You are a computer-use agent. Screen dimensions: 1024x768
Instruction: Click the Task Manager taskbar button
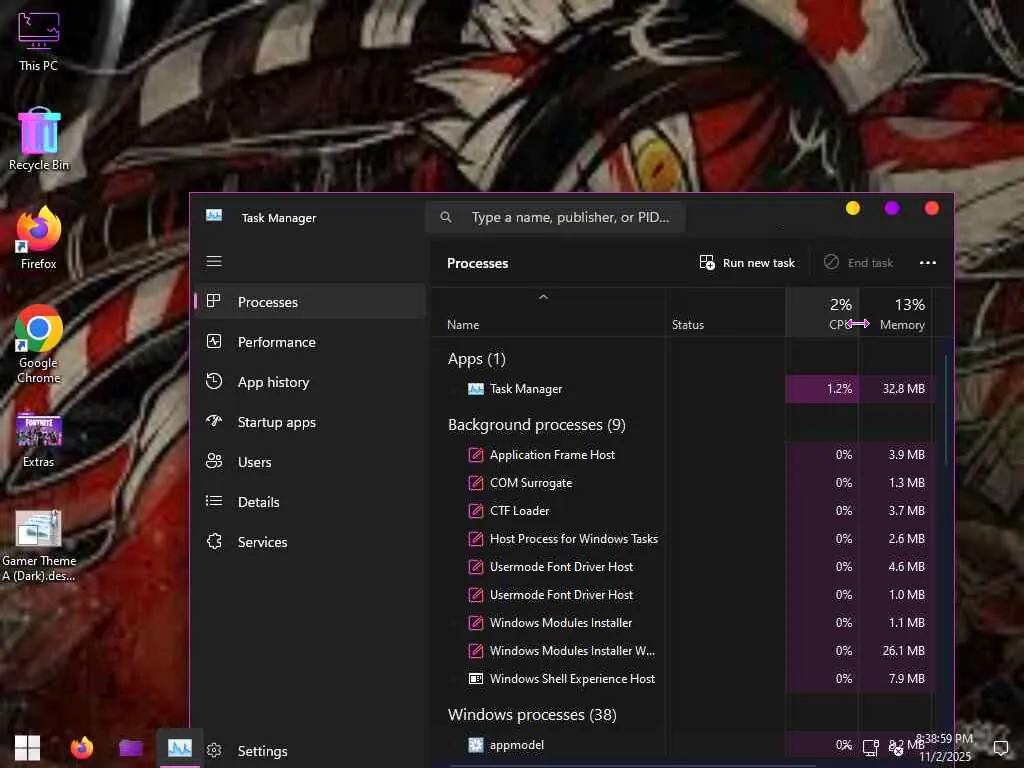180,748
